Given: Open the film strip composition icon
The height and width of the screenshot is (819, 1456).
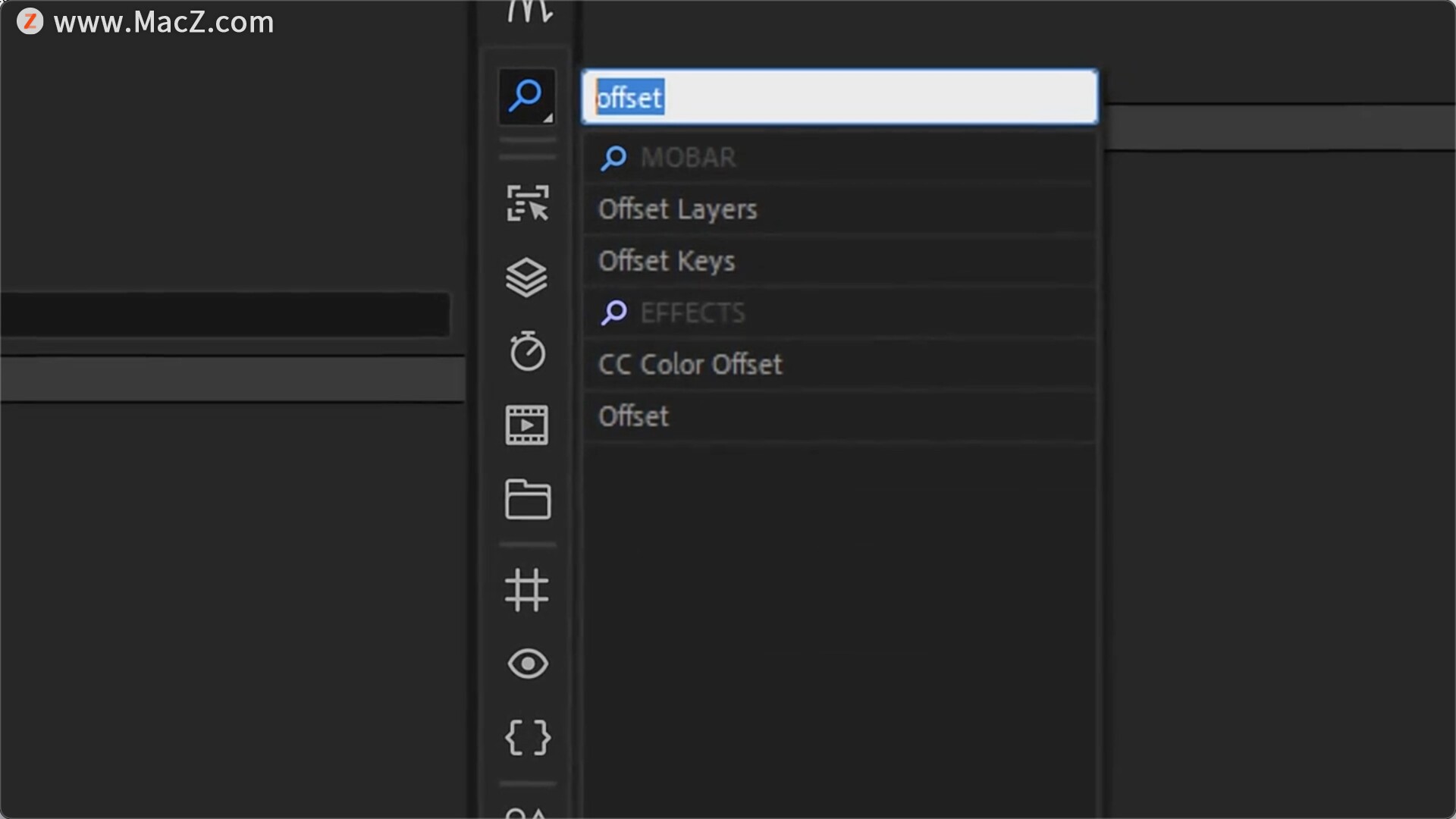Looking at the screenshot, I should 527,425.
